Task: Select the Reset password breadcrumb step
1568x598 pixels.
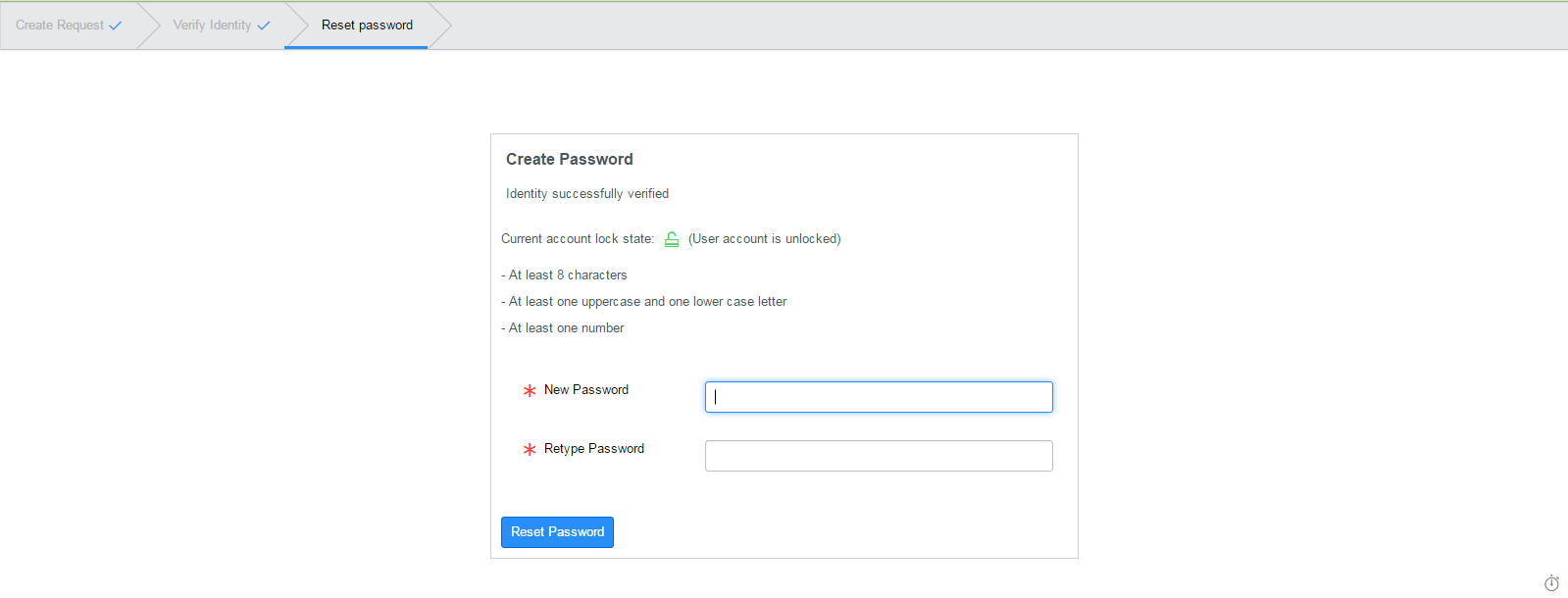Action: click(367, 25)
